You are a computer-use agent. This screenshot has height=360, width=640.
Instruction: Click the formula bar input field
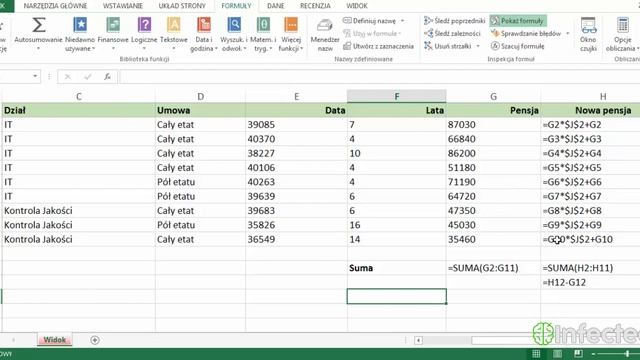point(380,76)
